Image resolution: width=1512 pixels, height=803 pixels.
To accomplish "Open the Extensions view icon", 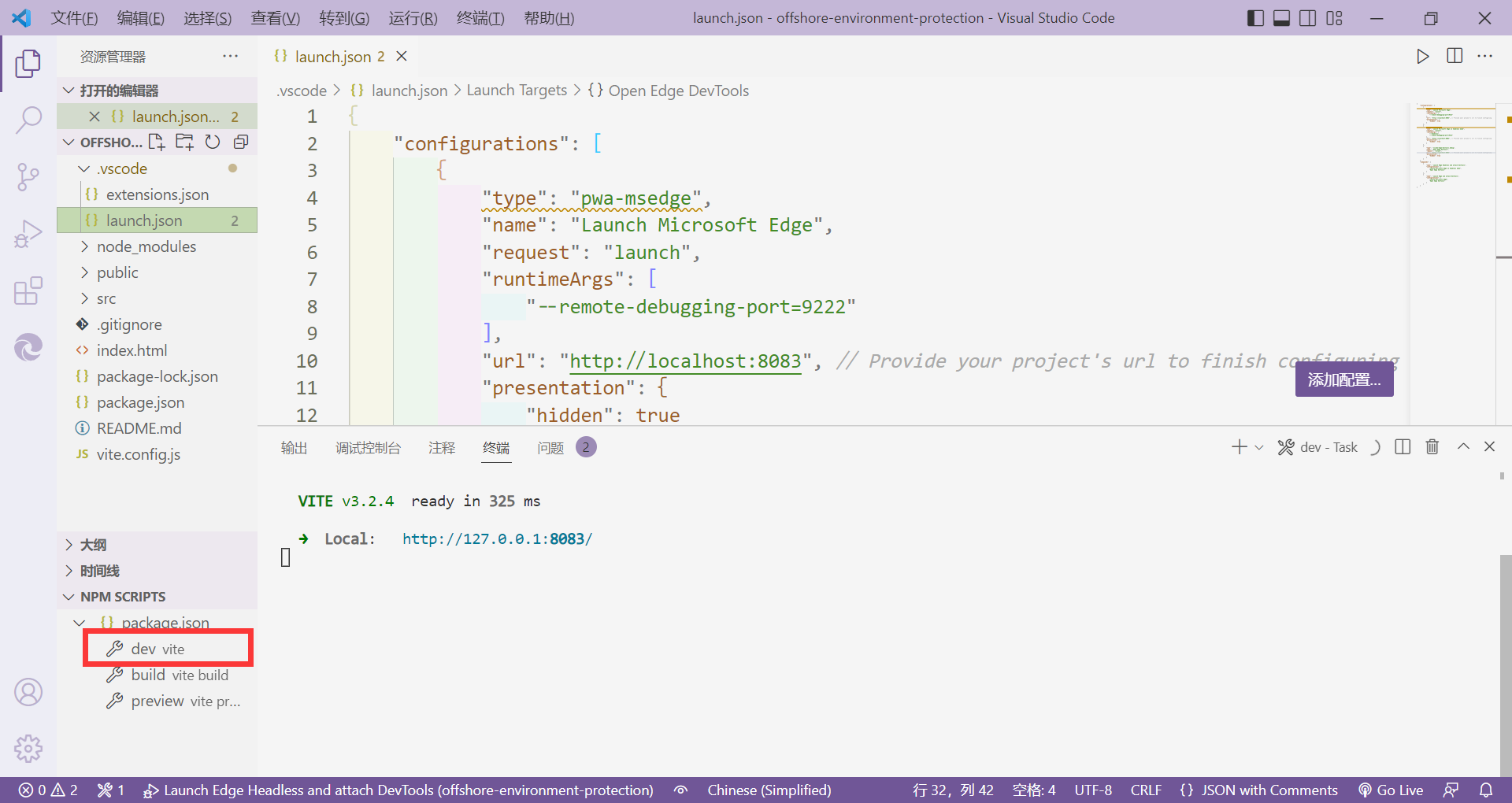I will 28,290.
